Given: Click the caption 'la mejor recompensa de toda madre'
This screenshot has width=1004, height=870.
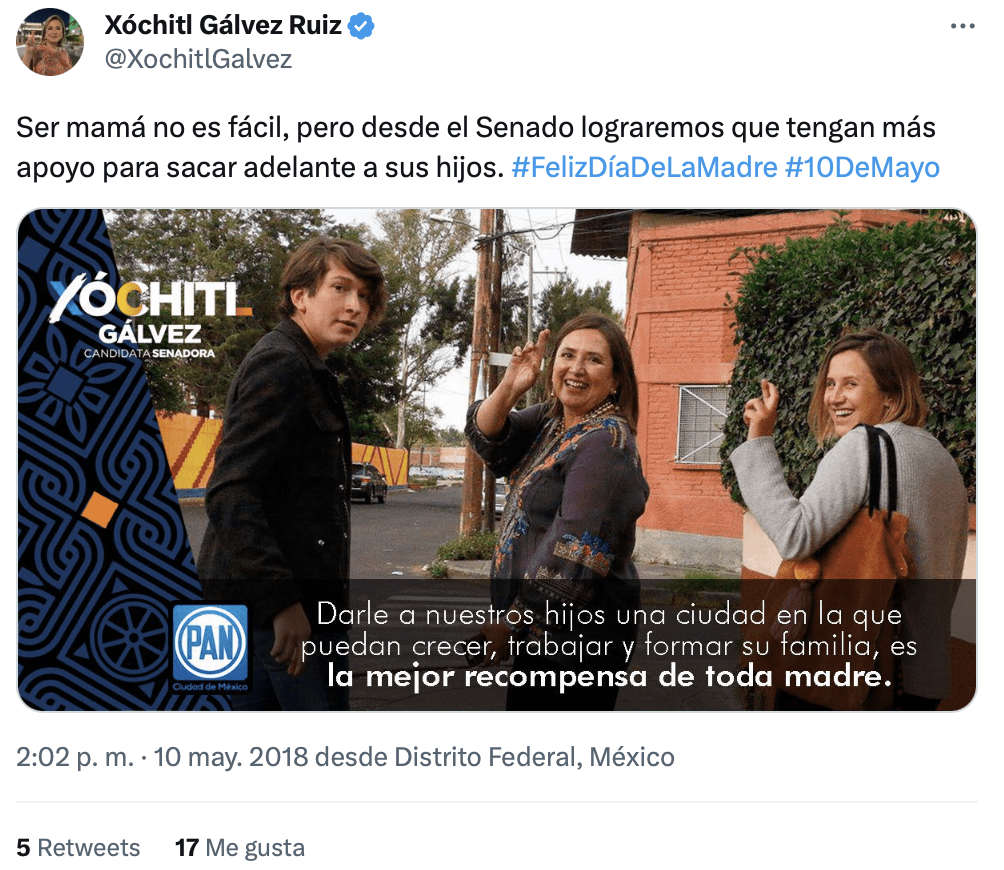Looking at the screenshot, I should 609,676.
